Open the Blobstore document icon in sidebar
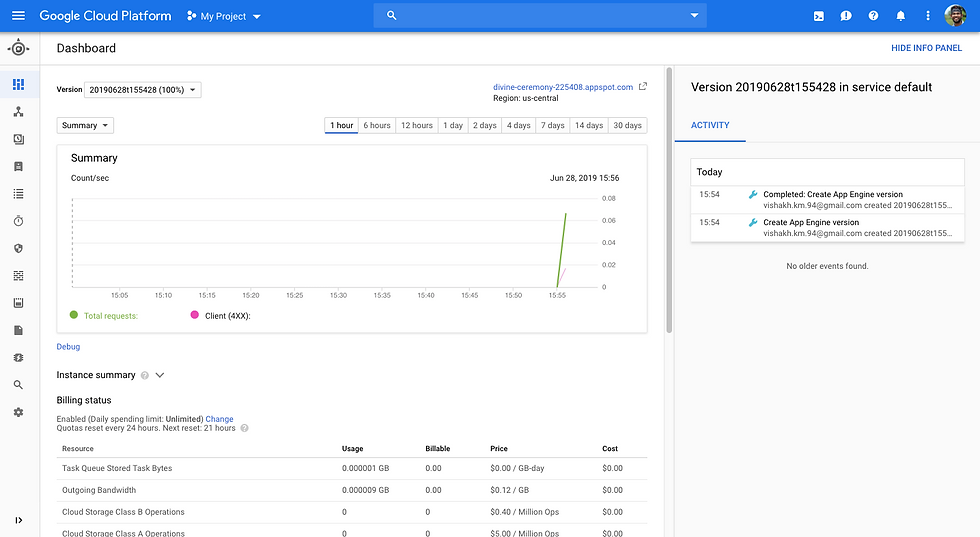The height and width of the screenshot is (537, 980). [18, 330]
